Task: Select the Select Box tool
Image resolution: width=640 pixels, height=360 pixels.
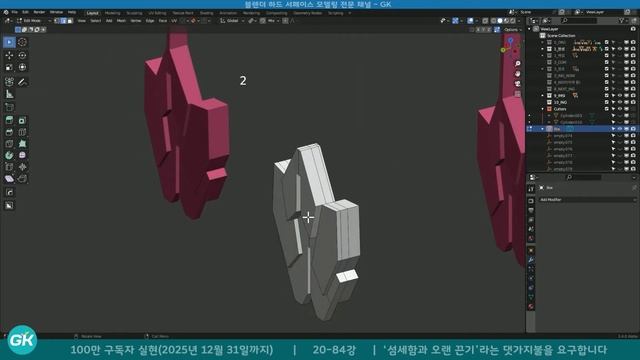Action: [9, 42]
